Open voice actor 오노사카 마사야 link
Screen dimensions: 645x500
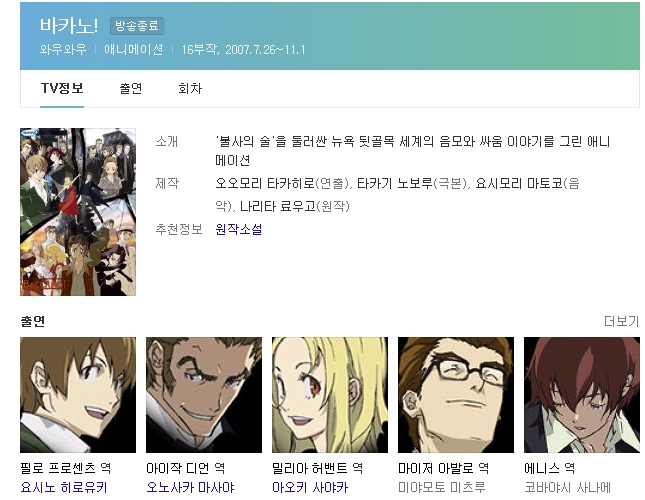190,487
